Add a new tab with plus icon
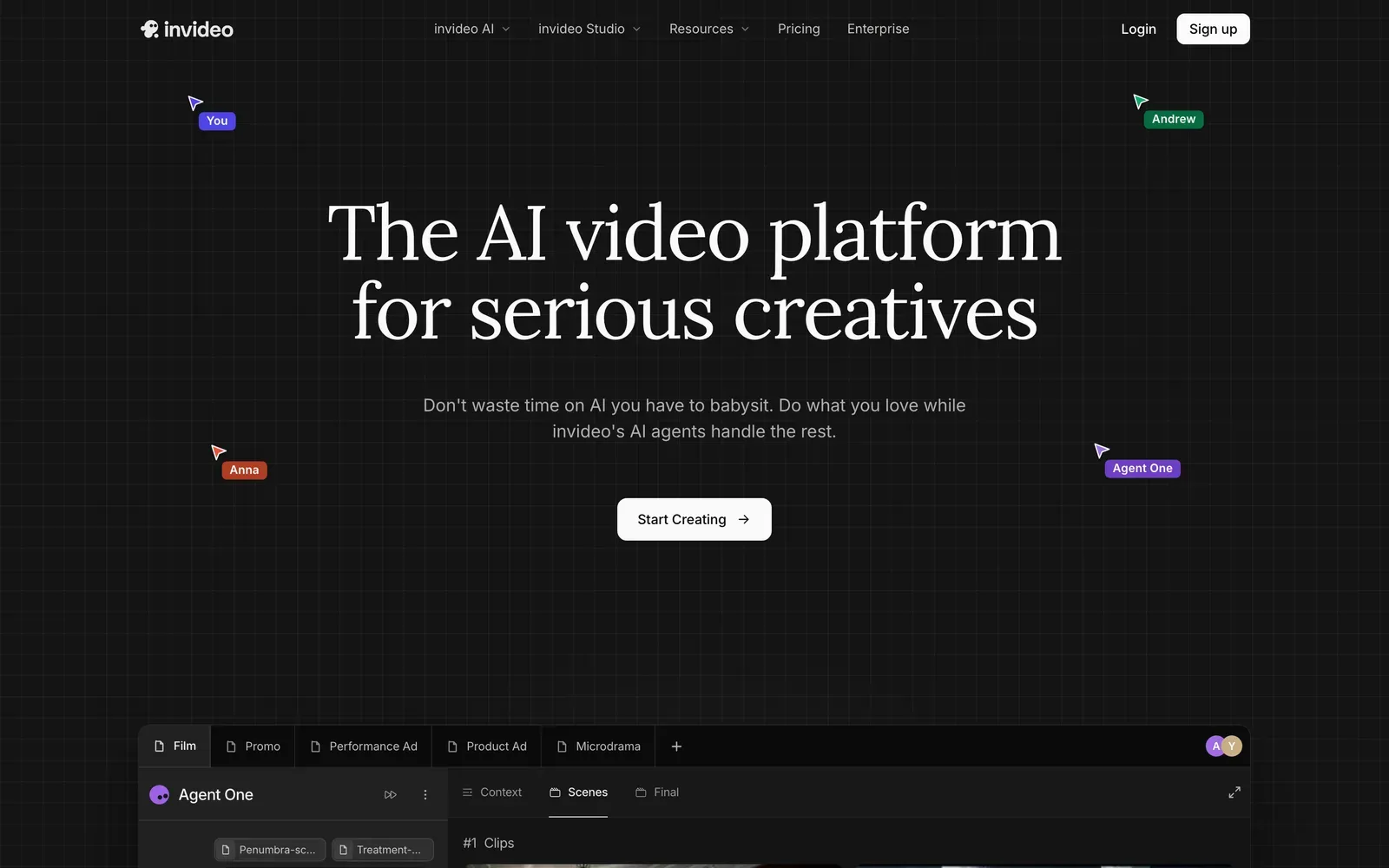 [676, 746]
